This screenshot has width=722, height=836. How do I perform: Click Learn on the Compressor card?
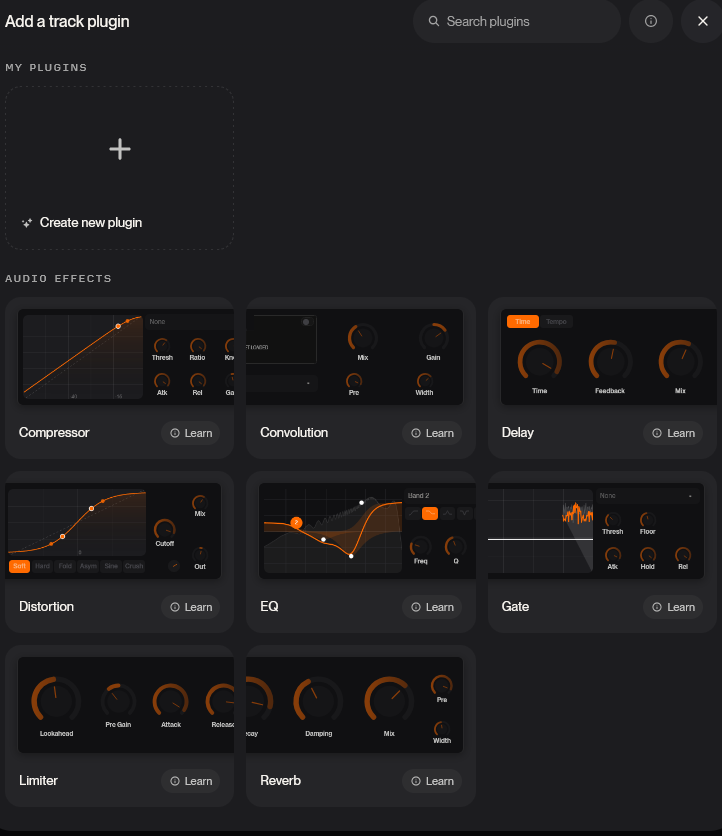191,433
